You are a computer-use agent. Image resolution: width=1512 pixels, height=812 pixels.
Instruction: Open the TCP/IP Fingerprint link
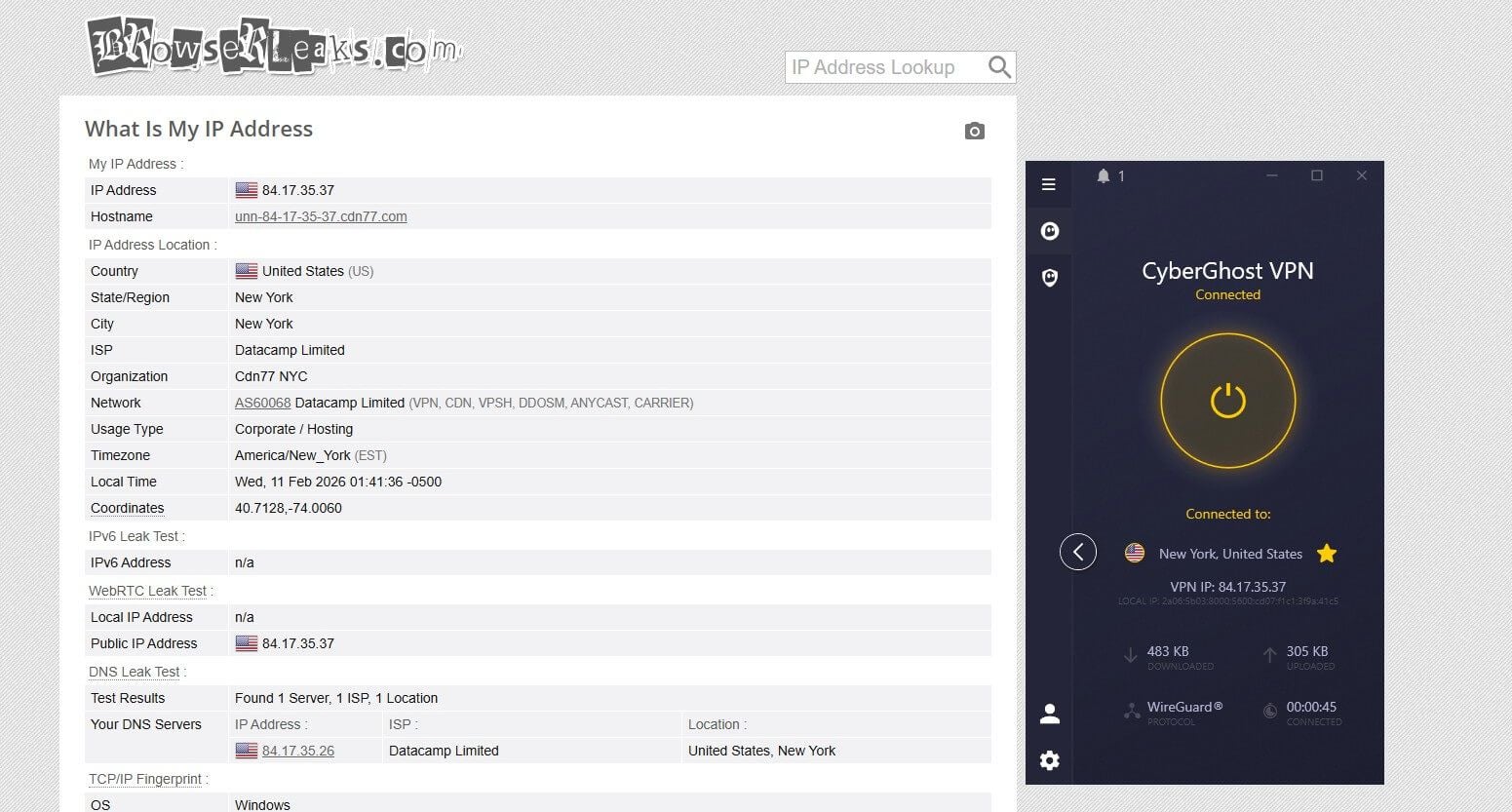coord(144,779)
